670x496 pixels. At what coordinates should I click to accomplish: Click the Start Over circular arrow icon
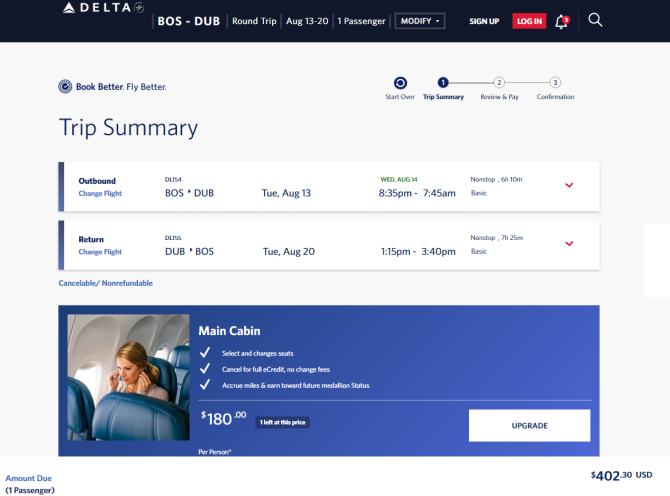click(x=400, y=82)
